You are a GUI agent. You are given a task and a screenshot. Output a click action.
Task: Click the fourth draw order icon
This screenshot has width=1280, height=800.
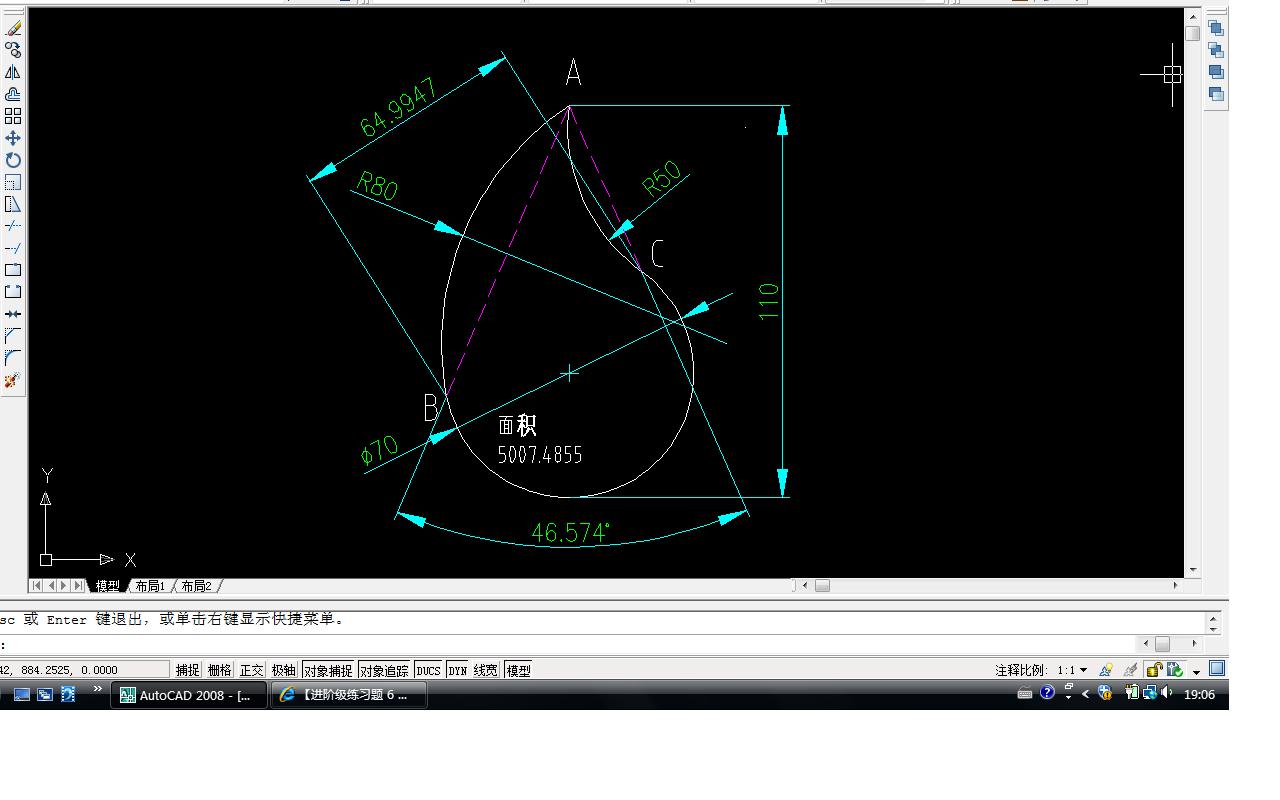1216,94
